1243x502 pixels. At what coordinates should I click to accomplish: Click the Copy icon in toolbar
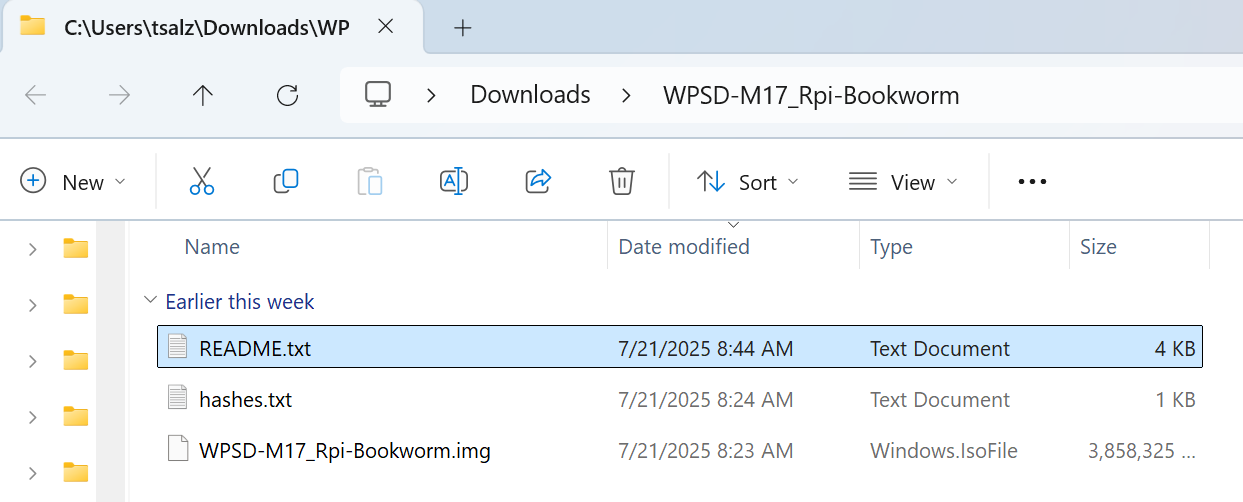click(x=286, y=181)
